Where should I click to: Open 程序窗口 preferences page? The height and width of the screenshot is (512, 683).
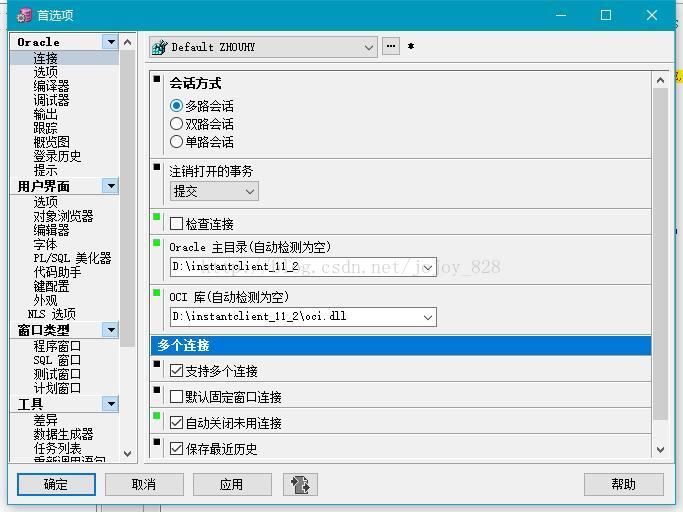coord(57,346)
